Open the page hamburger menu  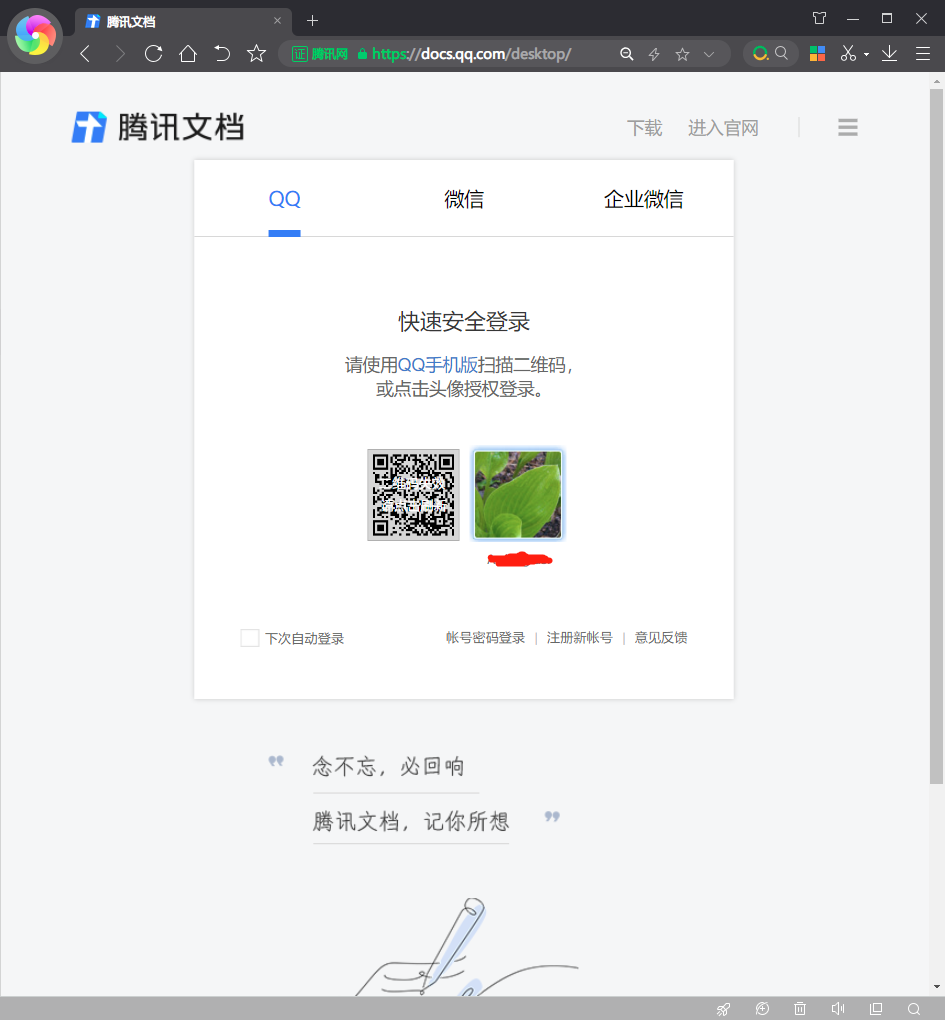point(848,128)
